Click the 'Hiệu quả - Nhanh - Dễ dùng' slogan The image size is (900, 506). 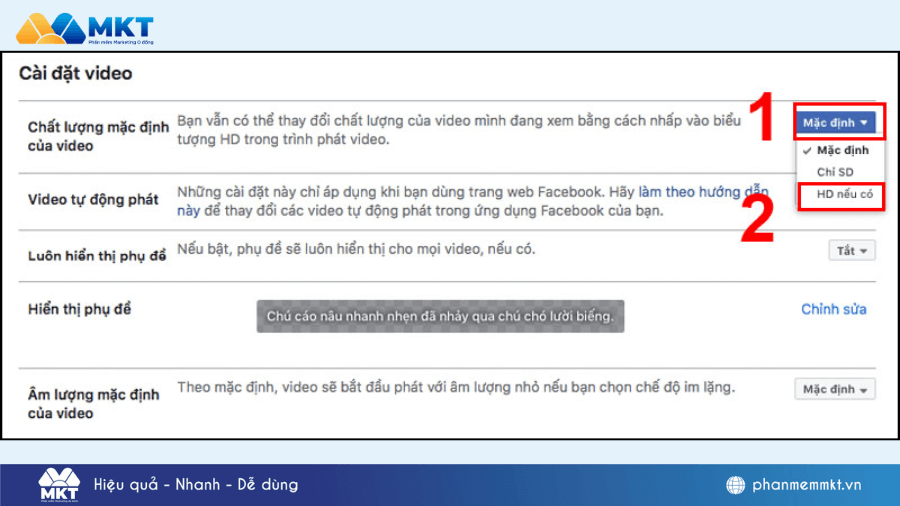[x=196, y=485]
